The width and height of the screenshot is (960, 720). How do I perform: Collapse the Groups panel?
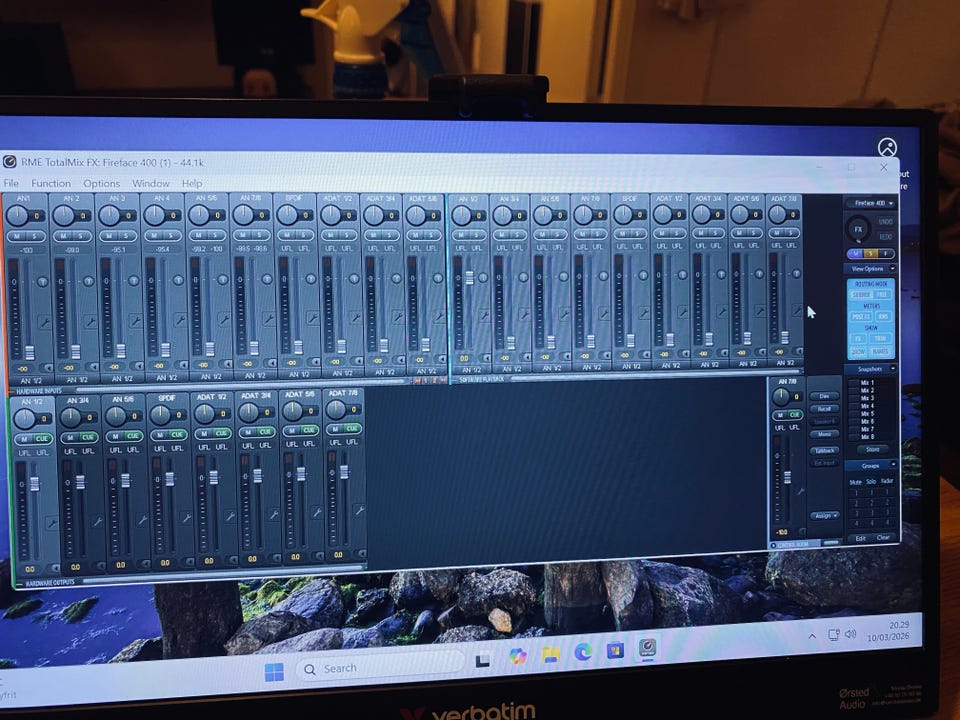[x=893, y=466]
